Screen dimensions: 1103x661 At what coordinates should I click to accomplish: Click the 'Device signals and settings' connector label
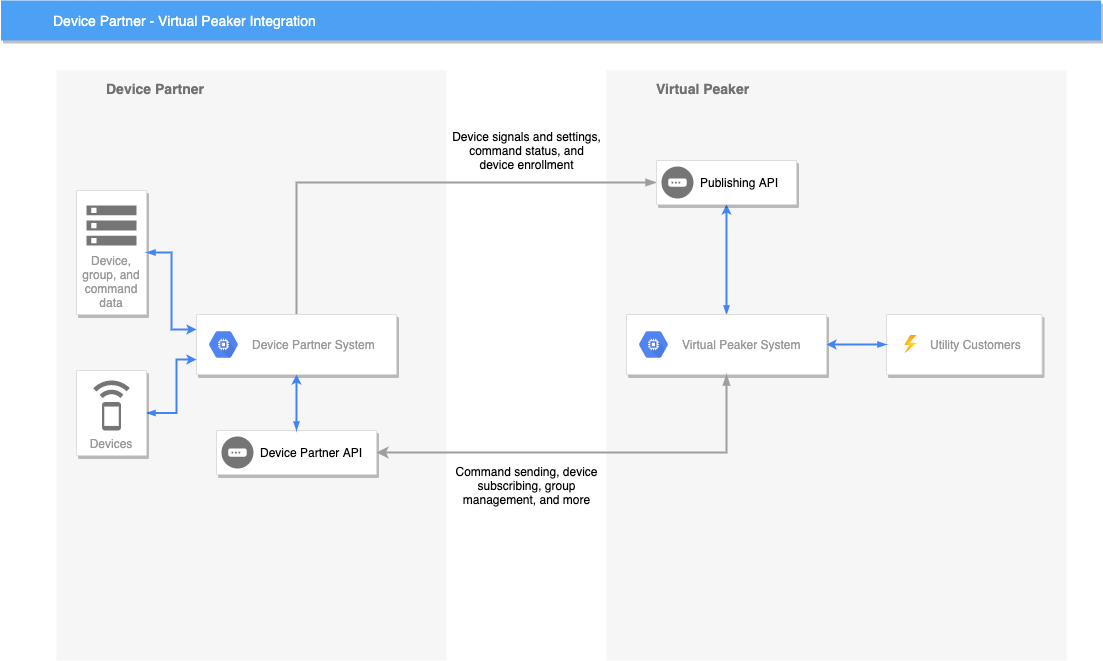526,150
